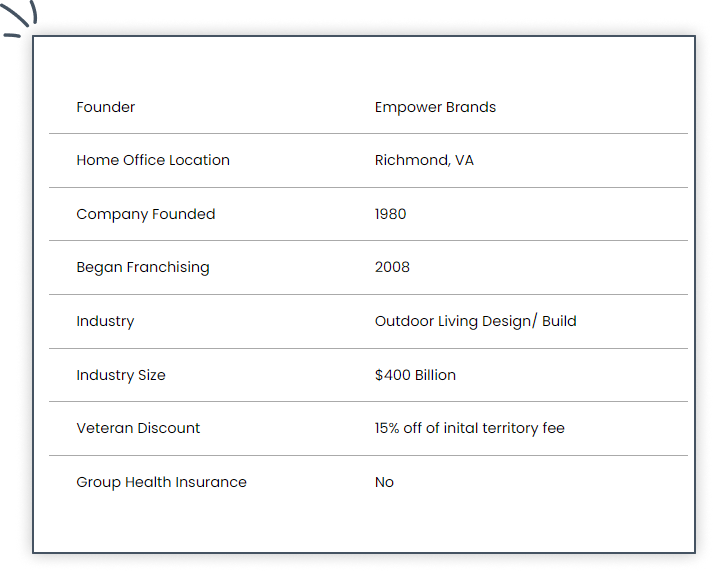This screenshot has width=714, height=572.
Task: Click the divider line below Founder row
Action: (x=368, y=133)
